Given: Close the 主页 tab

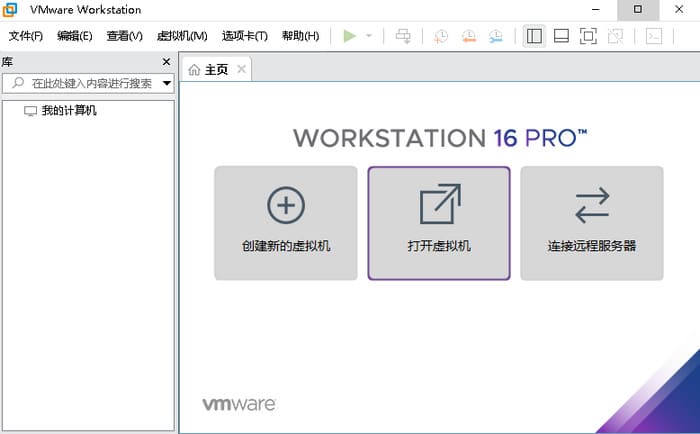Looking at the screenshot, I should [x=242, y=69].
